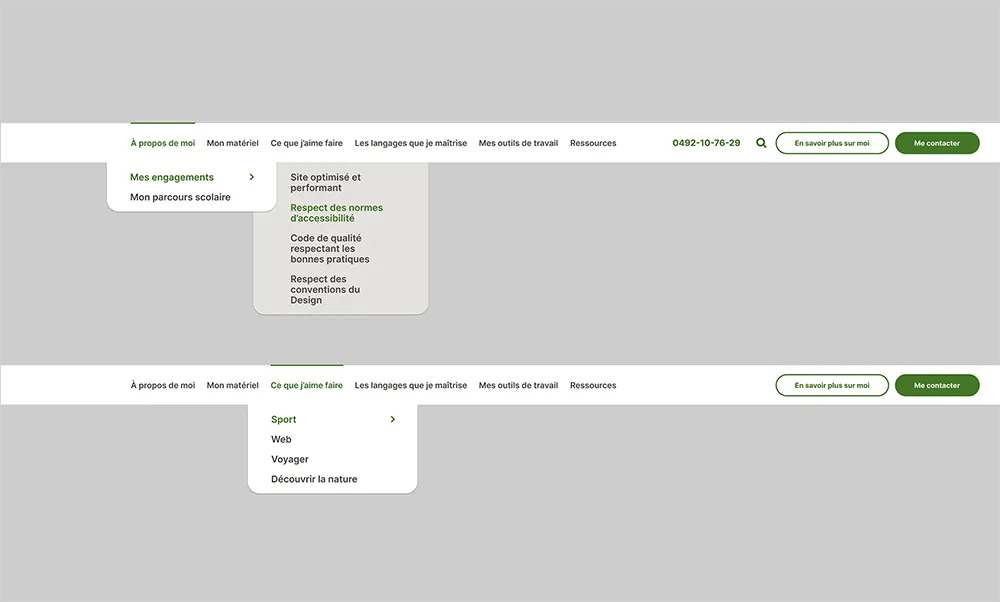Open 'Les langages que je maîtrise' in bottom navbar
Screen dimensions: 1000x602
[x=411, y=385]
